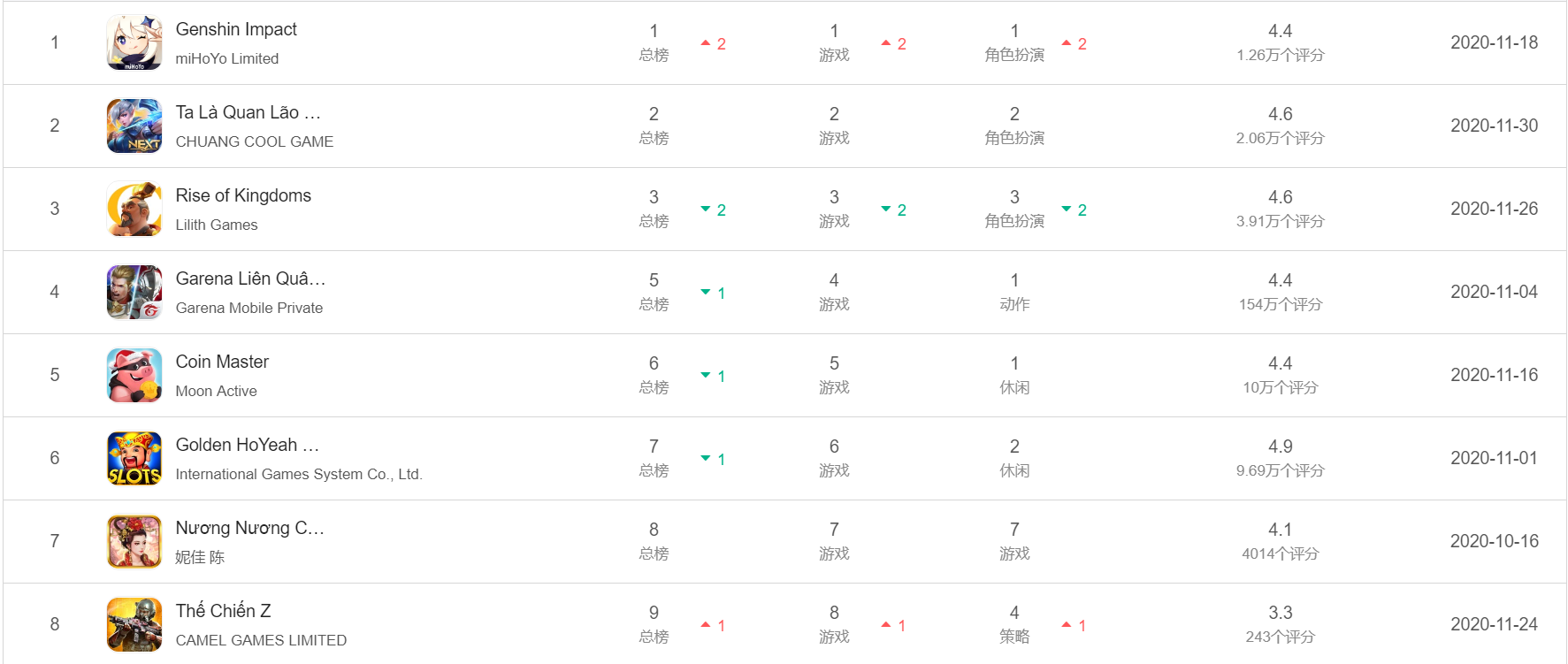1568x664 pixels.
Task: Click developer CAMEL GAMES LIMITED
Action: (x=261, y=640)
